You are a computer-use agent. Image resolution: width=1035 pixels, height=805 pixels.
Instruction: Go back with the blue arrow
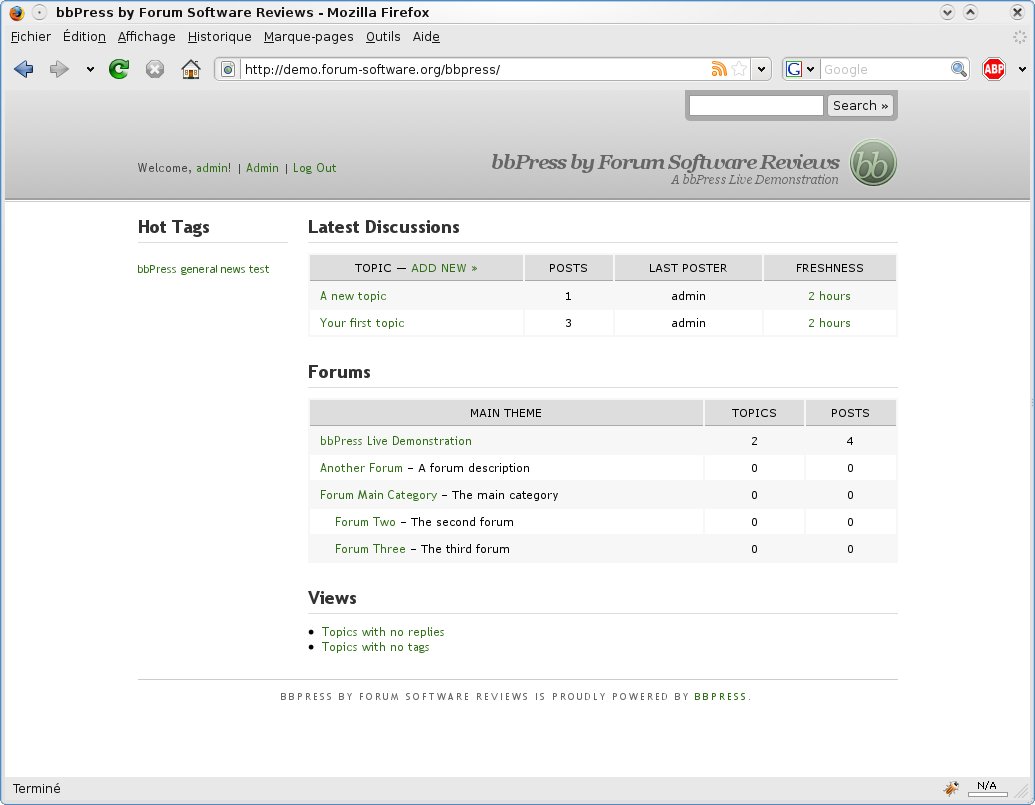coord(24,69)
